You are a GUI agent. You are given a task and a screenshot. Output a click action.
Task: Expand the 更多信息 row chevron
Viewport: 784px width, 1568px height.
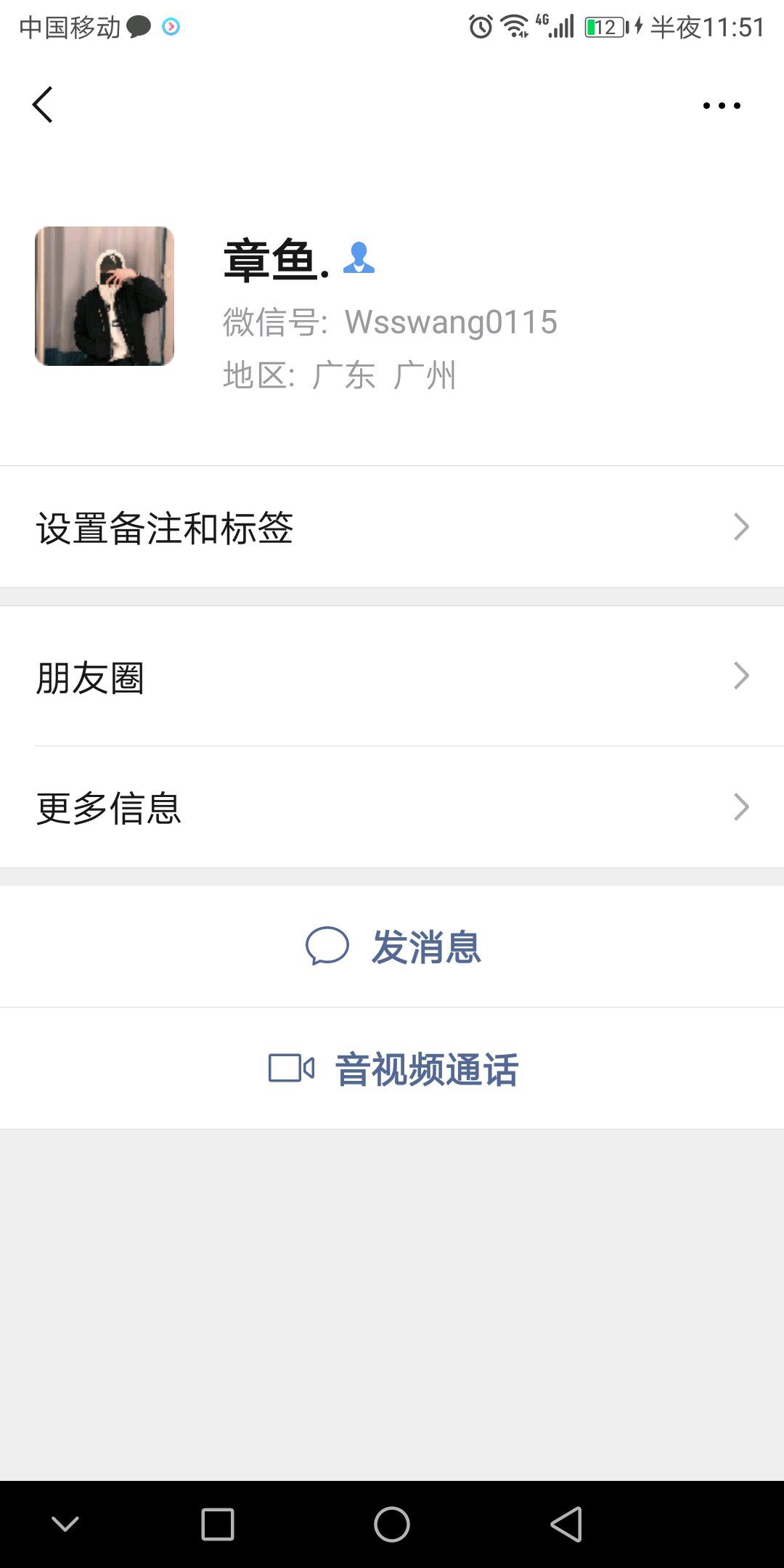(740, 807)
